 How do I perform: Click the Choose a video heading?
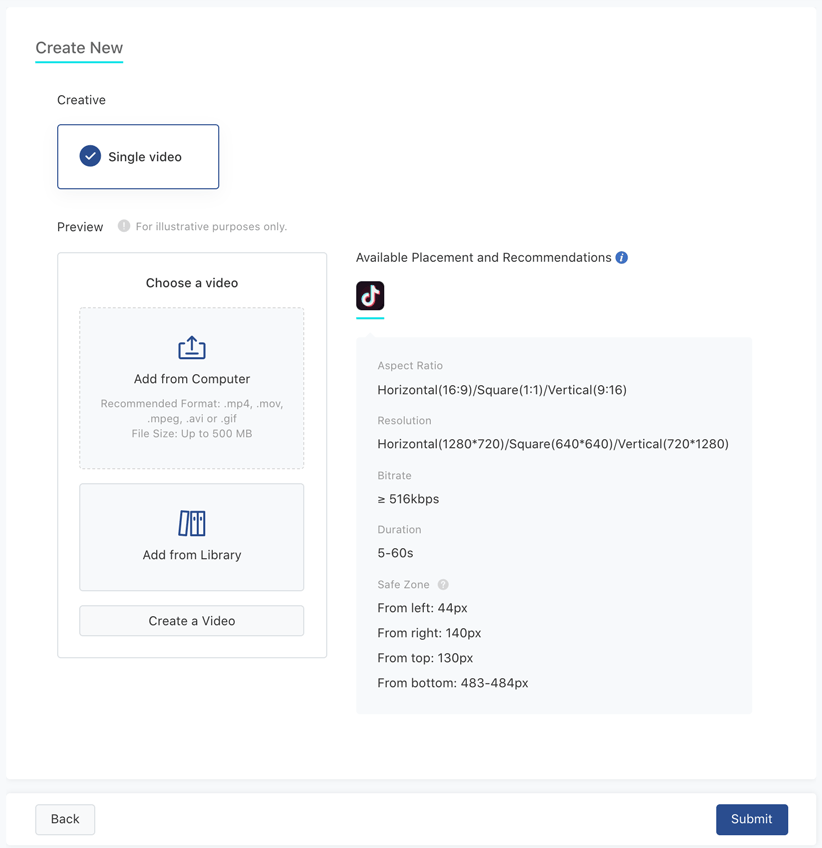coord(192,283)
